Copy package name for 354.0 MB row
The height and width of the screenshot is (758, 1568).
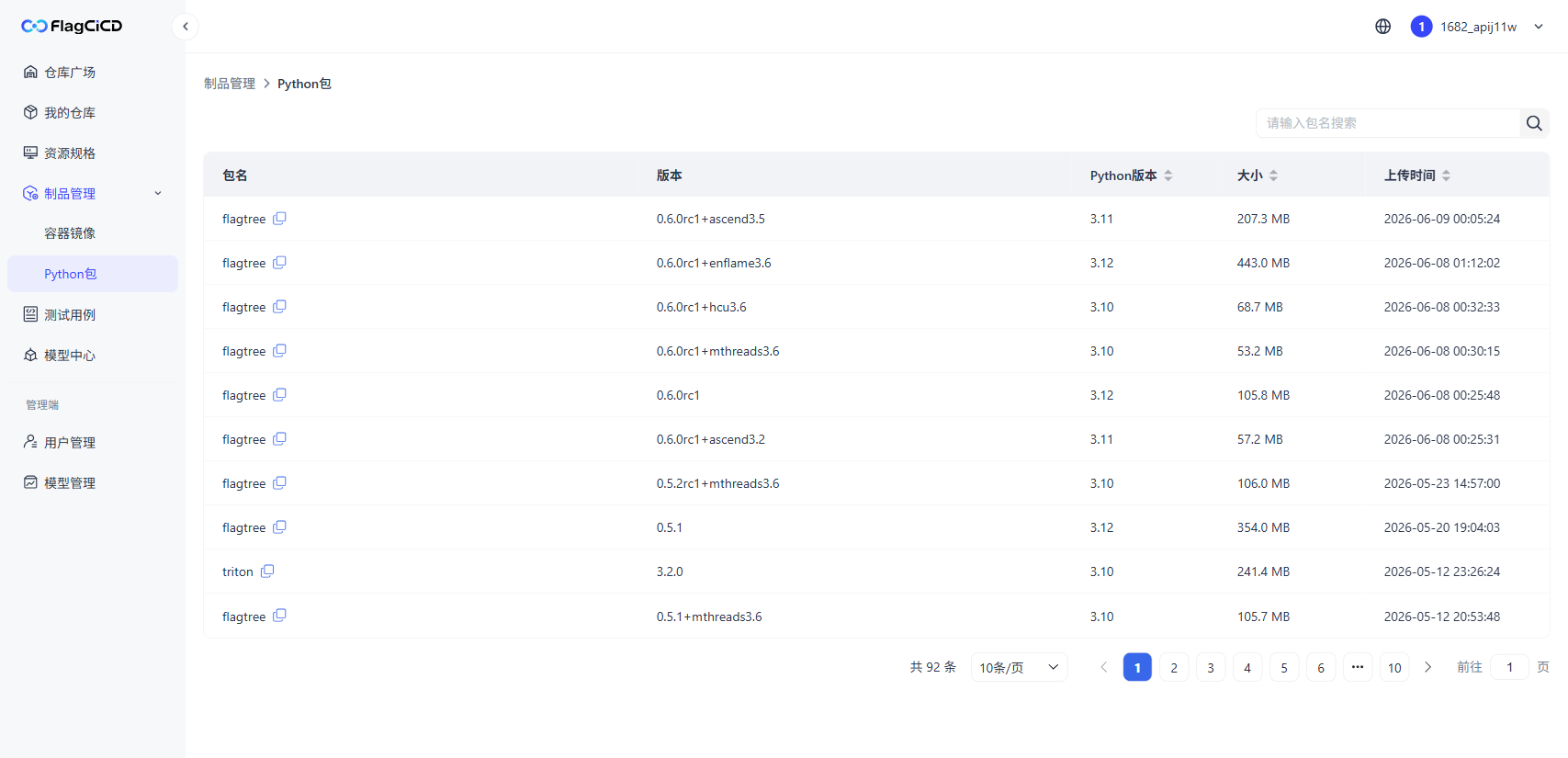coord(280,526)
